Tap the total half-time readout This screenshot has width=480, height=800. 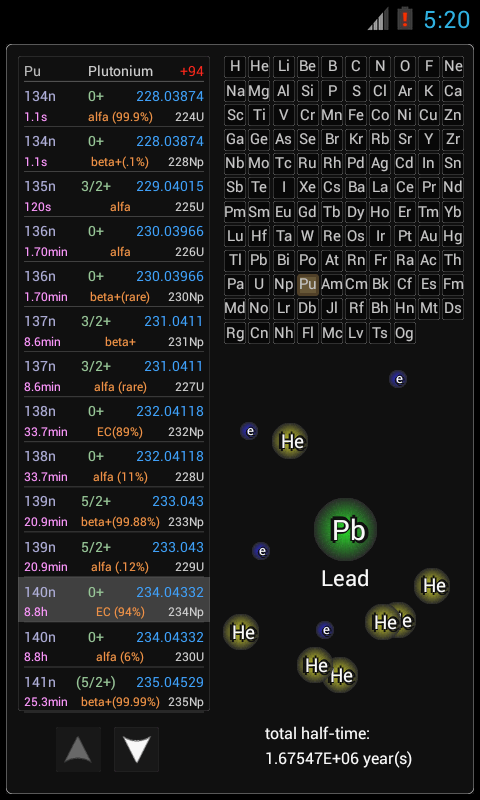click(339, 746)
